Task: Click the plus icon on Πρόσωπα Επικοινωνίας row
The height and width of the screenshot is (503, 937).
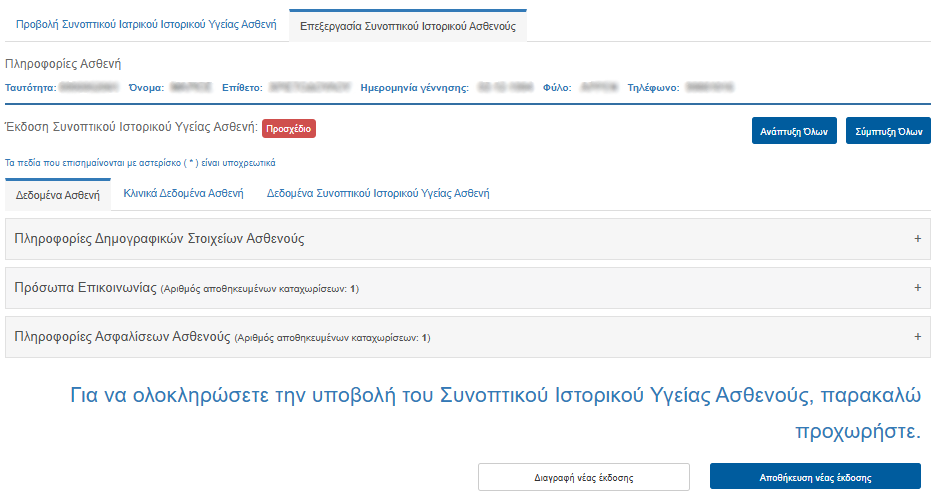Action: [x=917, y=288]
